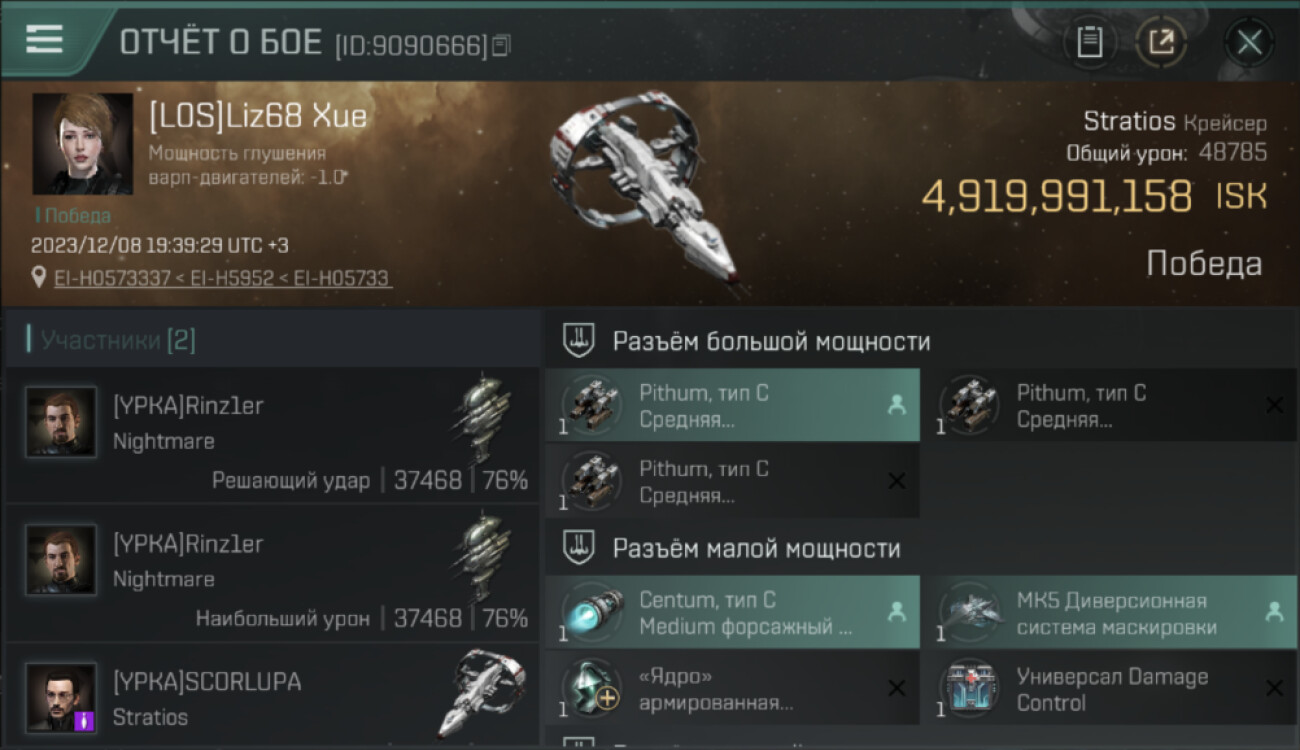1300x750 pixels.
Task: Open the SCORLUPA participant portrait
Action: (x=61, y=697)
